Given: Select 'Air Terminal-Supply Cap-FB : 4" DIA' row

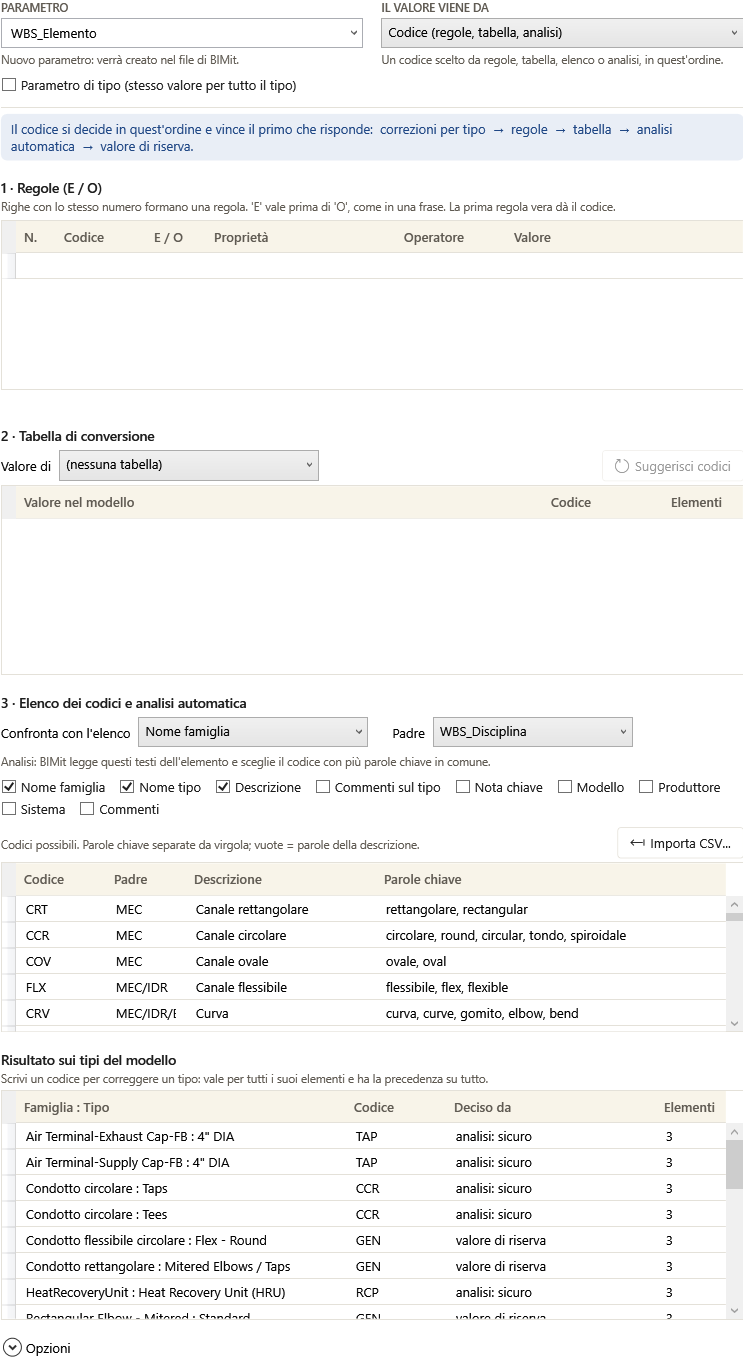Looking at the screenshot, I should click(x=372, y=1163).
